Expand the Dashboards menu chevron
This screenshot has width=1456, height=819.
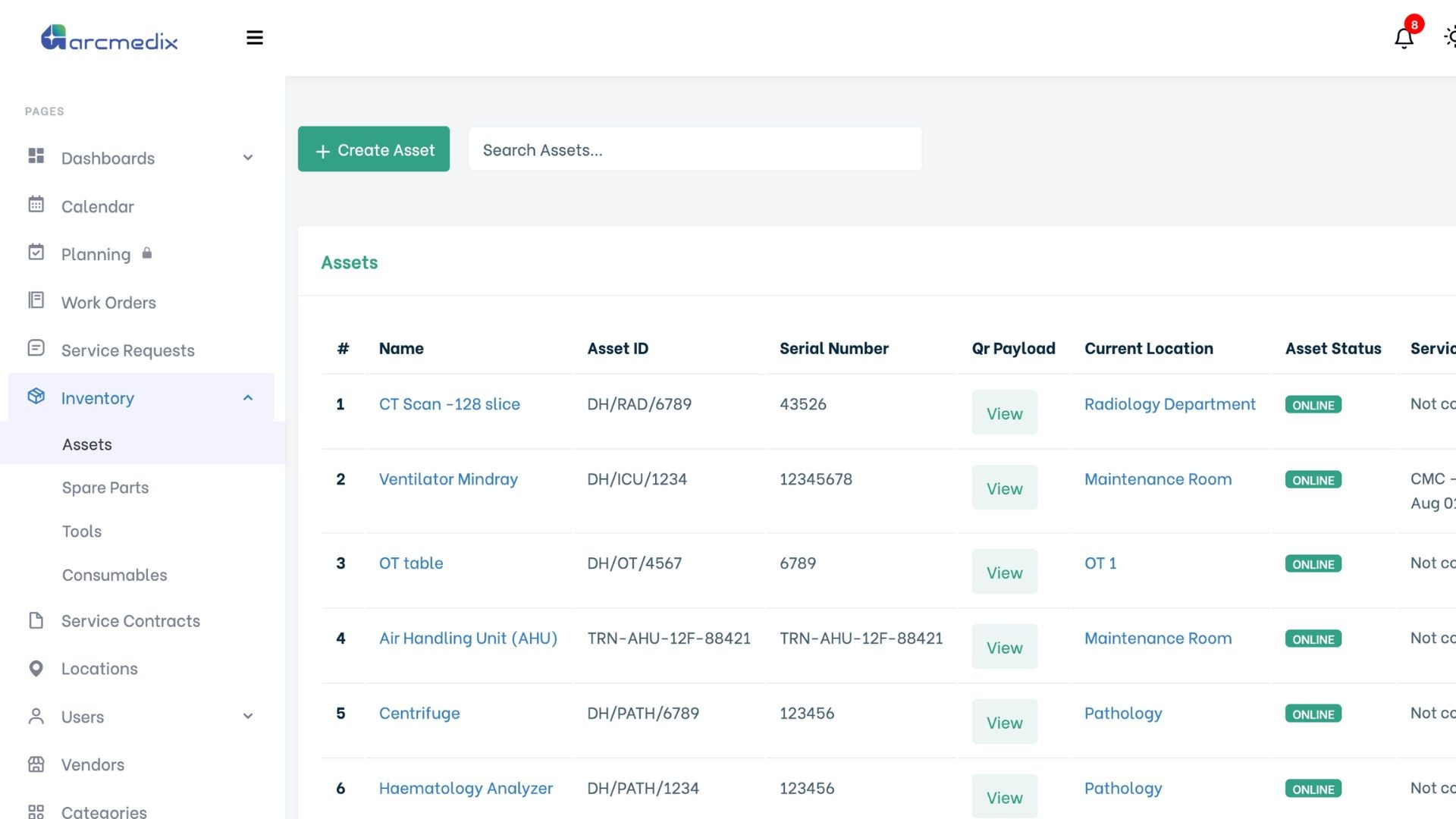click(x=248, y=158)
